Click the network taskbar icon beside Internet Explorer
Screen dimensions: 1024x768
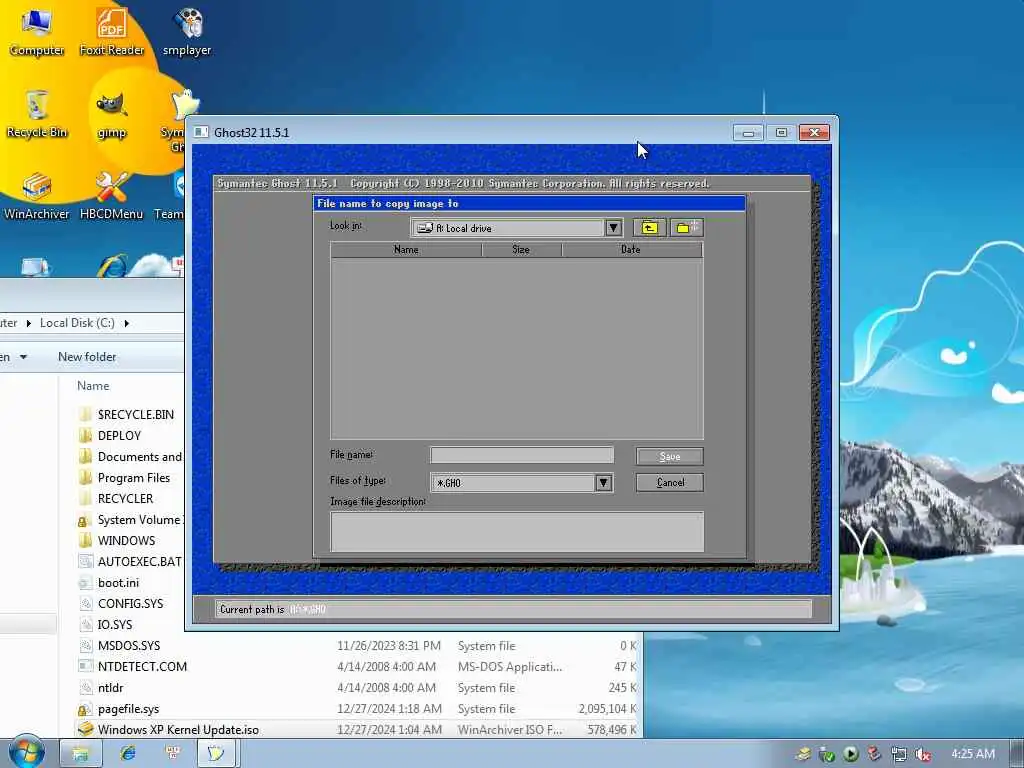pos(172,754)
